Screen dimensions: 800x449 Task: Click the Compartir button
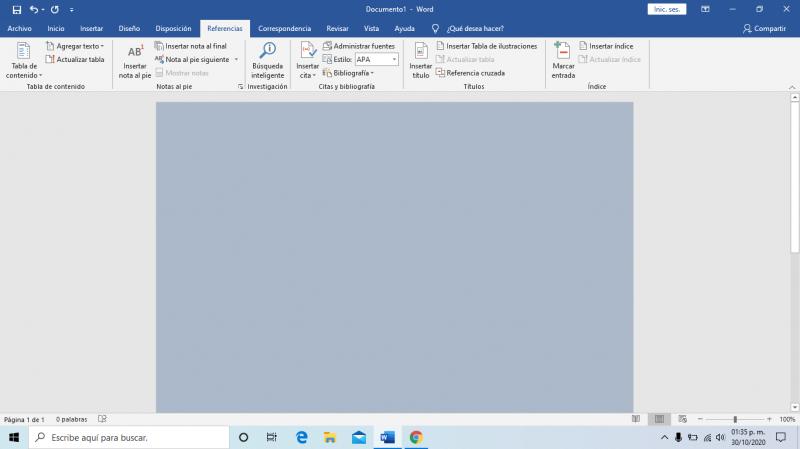[764, 29]
